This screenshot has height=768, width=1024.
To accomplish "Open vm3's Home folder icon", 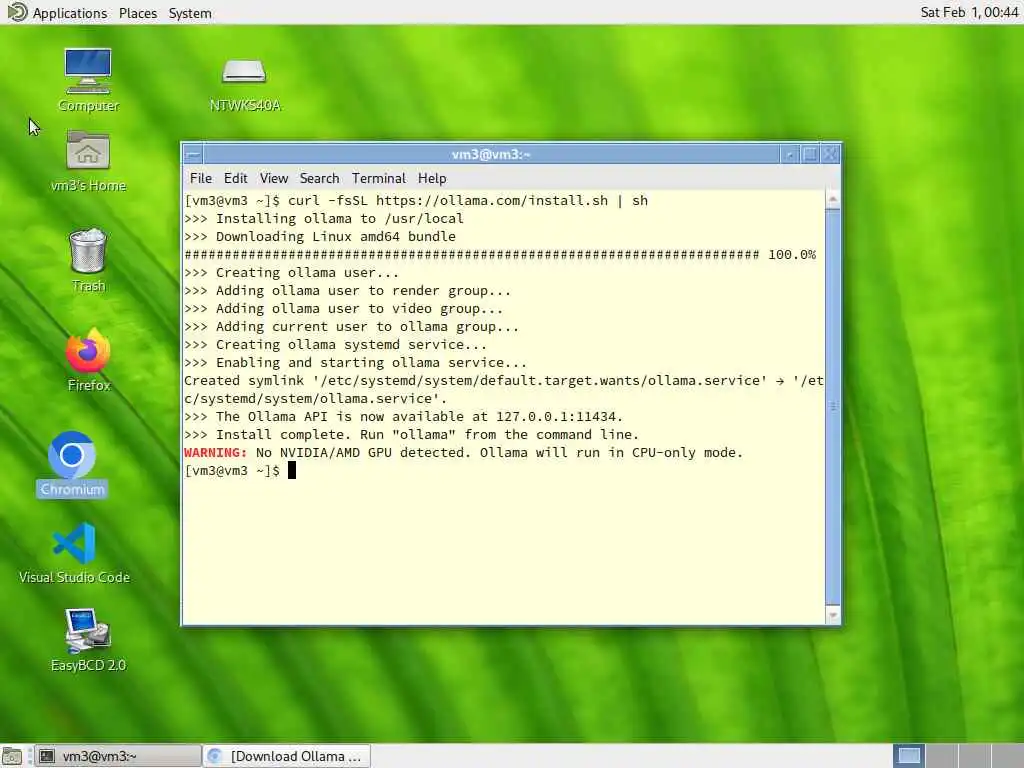I will pyautogui.click(x=88, y=161).
